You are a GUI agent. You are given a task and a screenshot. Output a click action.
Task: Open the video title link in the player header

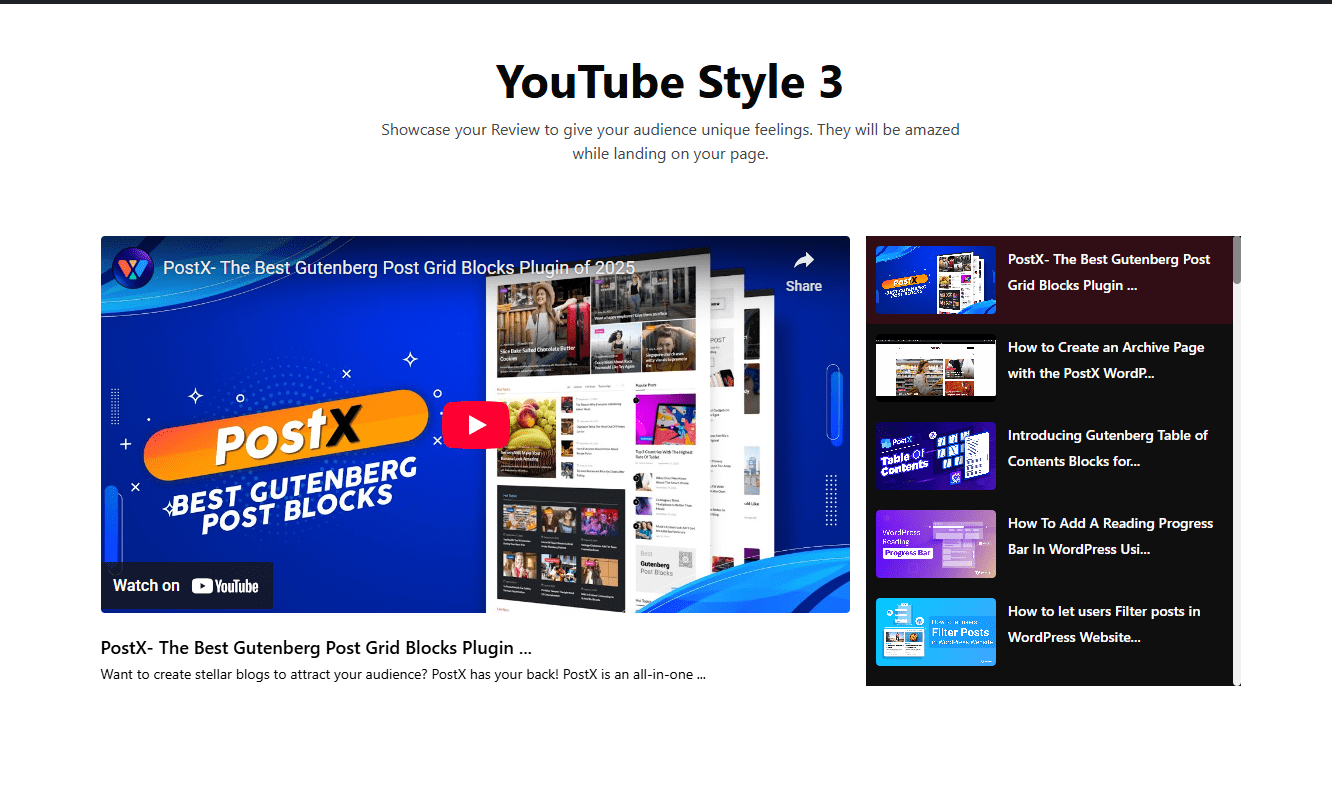point(398,267)
